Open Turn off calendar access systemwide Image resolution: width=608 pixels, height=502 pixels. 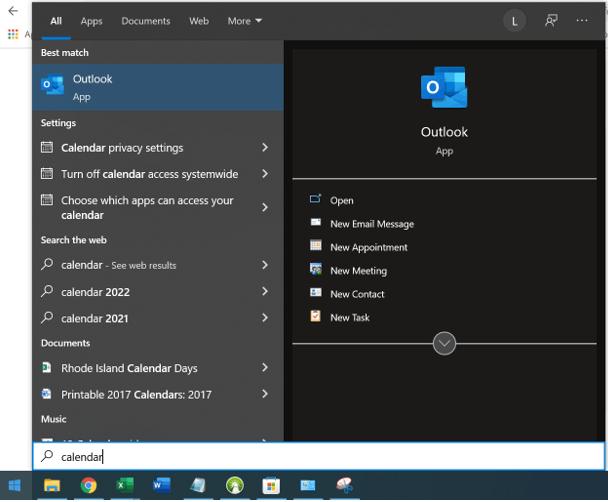(x=158, y=174)
